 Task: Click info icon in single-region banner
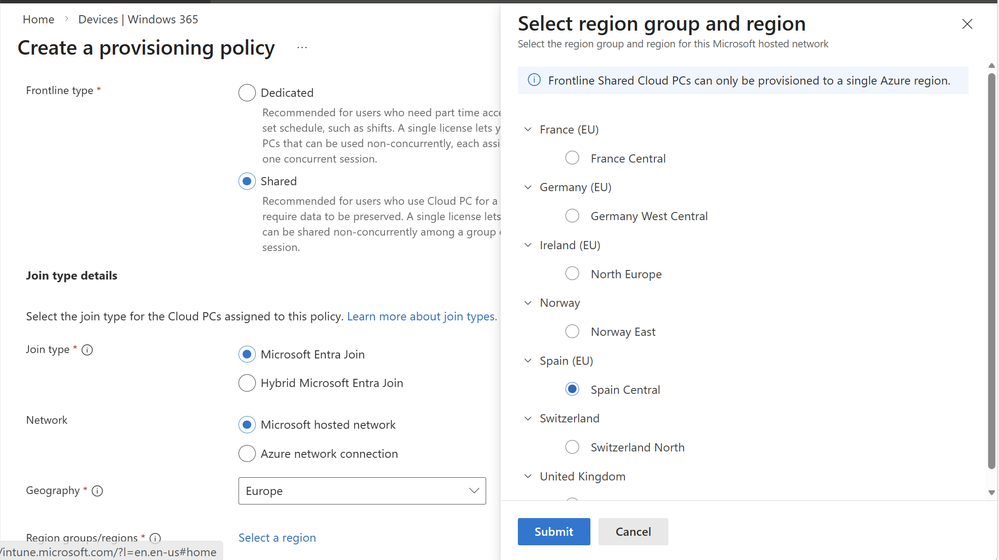coord(534,80)
